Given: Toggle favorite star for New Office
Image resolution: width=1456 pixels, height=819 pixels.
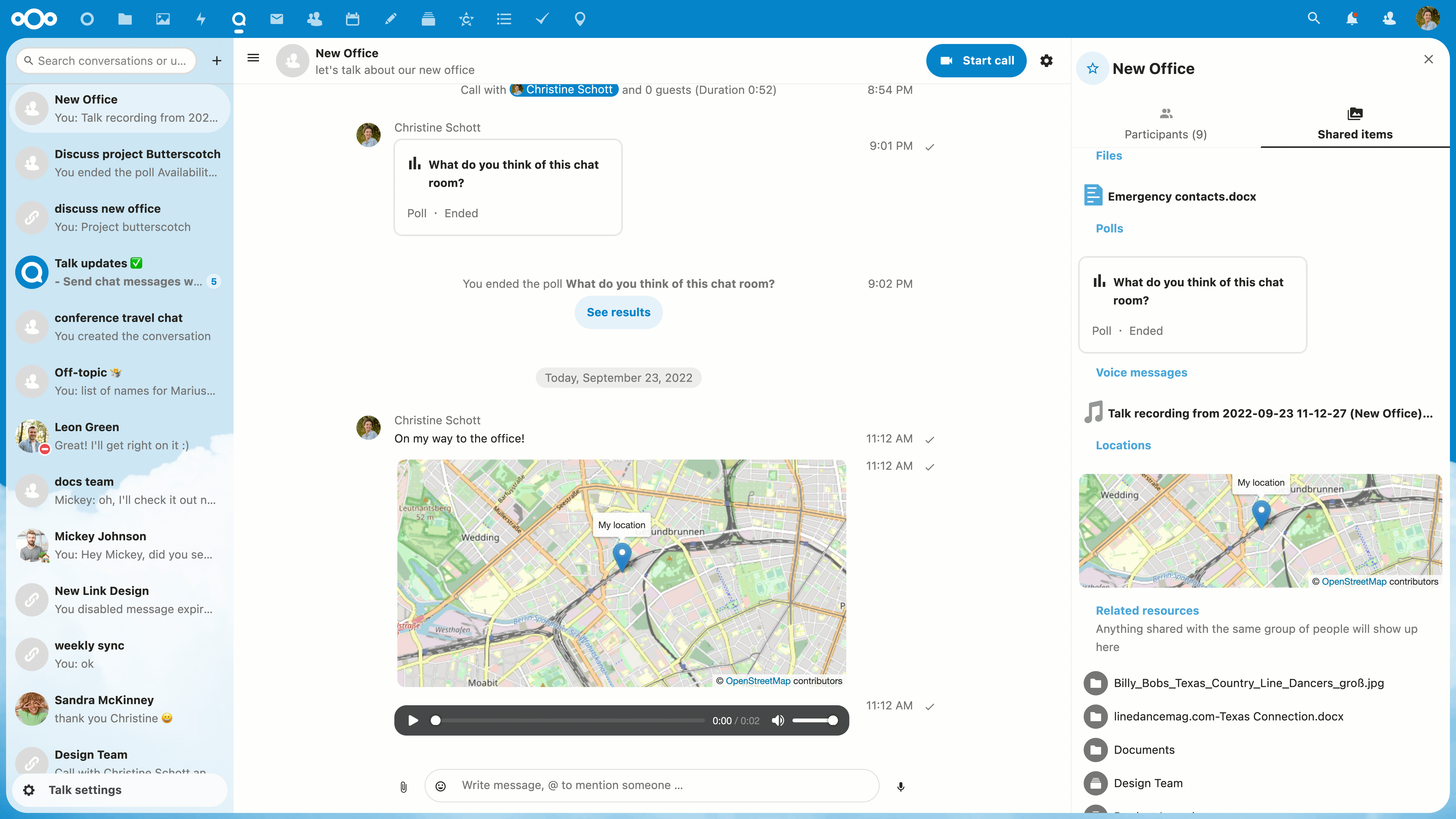Looking at the screenshot, I should 1093,68.
